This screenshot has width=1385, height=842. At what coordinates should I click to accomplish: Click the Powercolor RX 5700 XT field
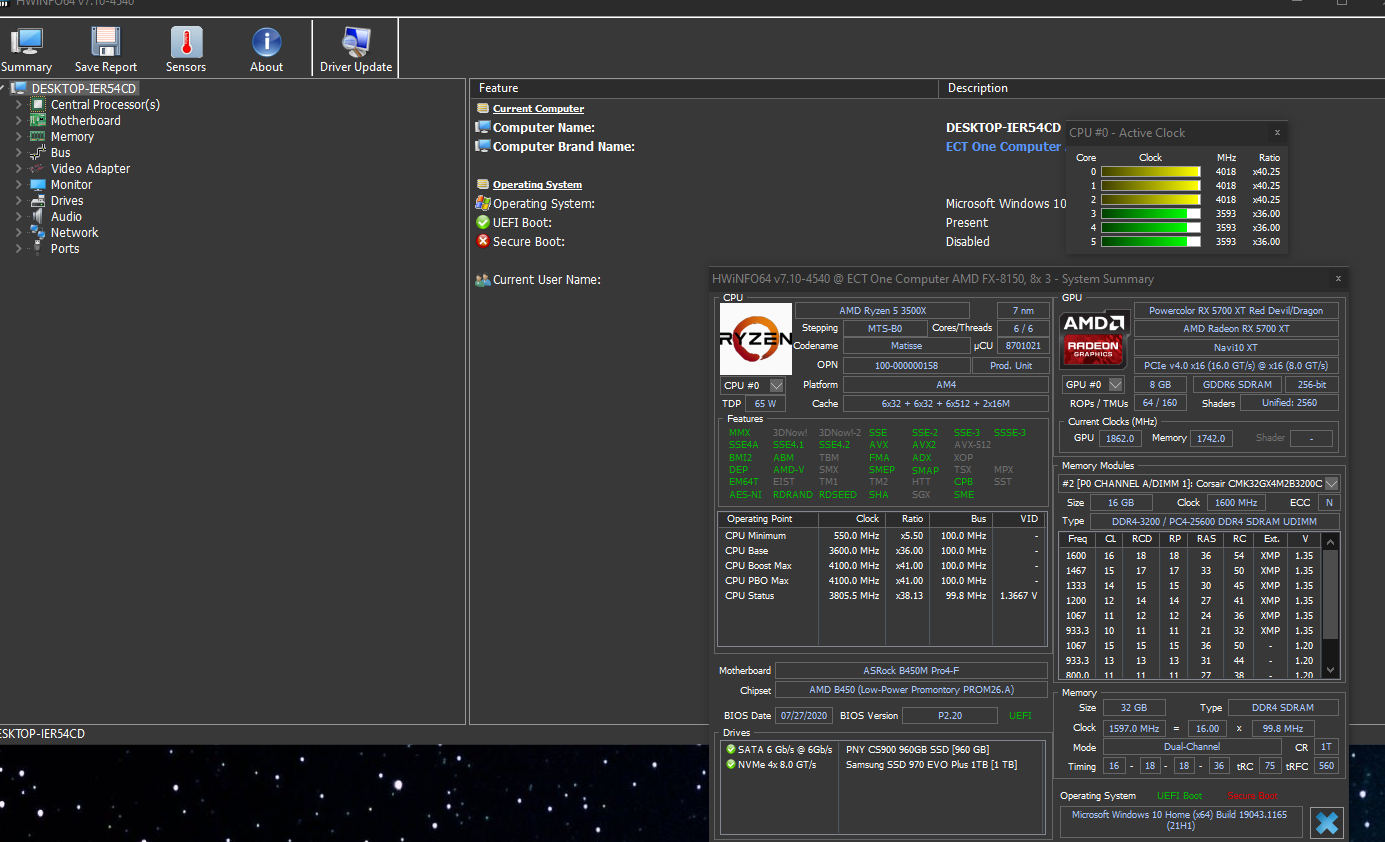pyautogui.click(x=1236, y=311)
